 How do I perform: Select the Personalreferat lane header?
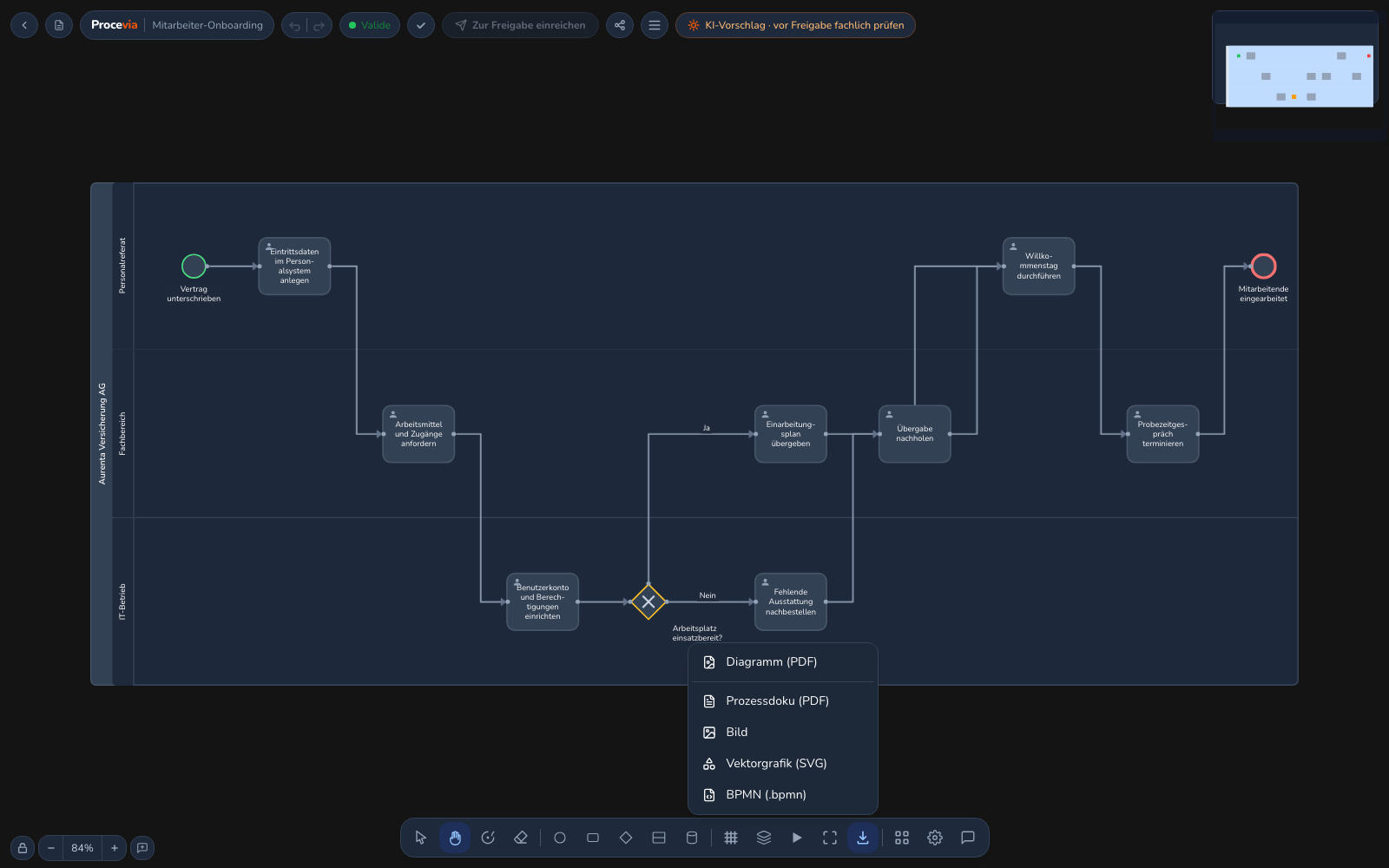point(122,266)
